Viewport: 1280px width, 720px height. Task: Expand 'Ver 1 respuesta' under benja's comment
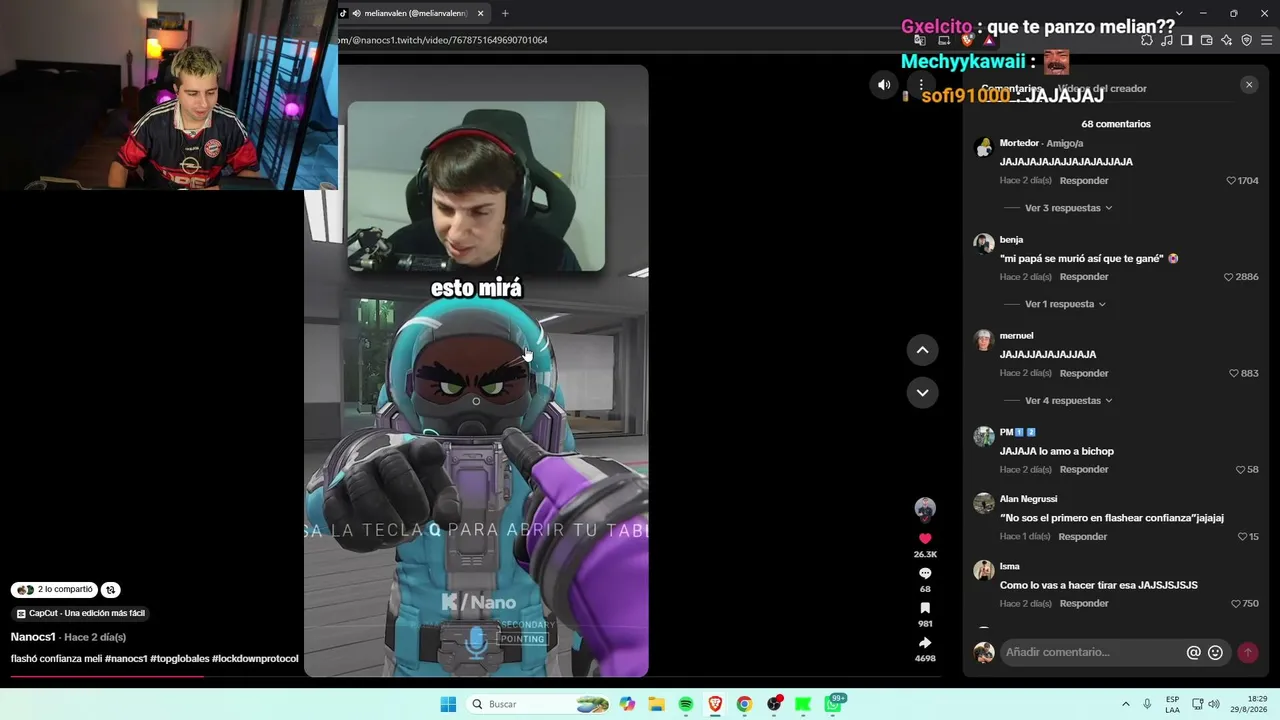[1065, 304]
